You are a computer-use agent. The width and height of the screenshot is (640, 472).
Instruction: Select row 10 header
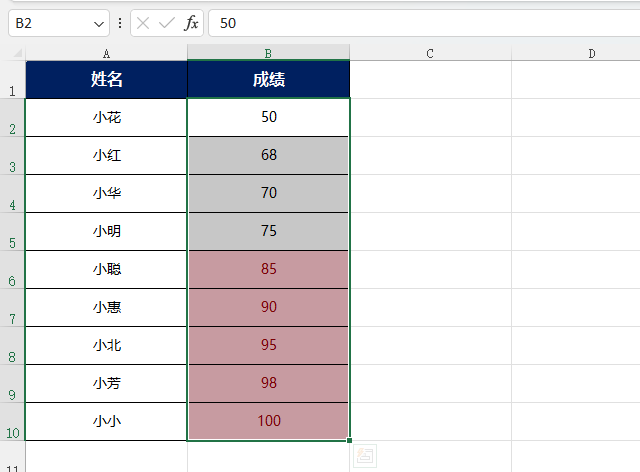point(12,421)
